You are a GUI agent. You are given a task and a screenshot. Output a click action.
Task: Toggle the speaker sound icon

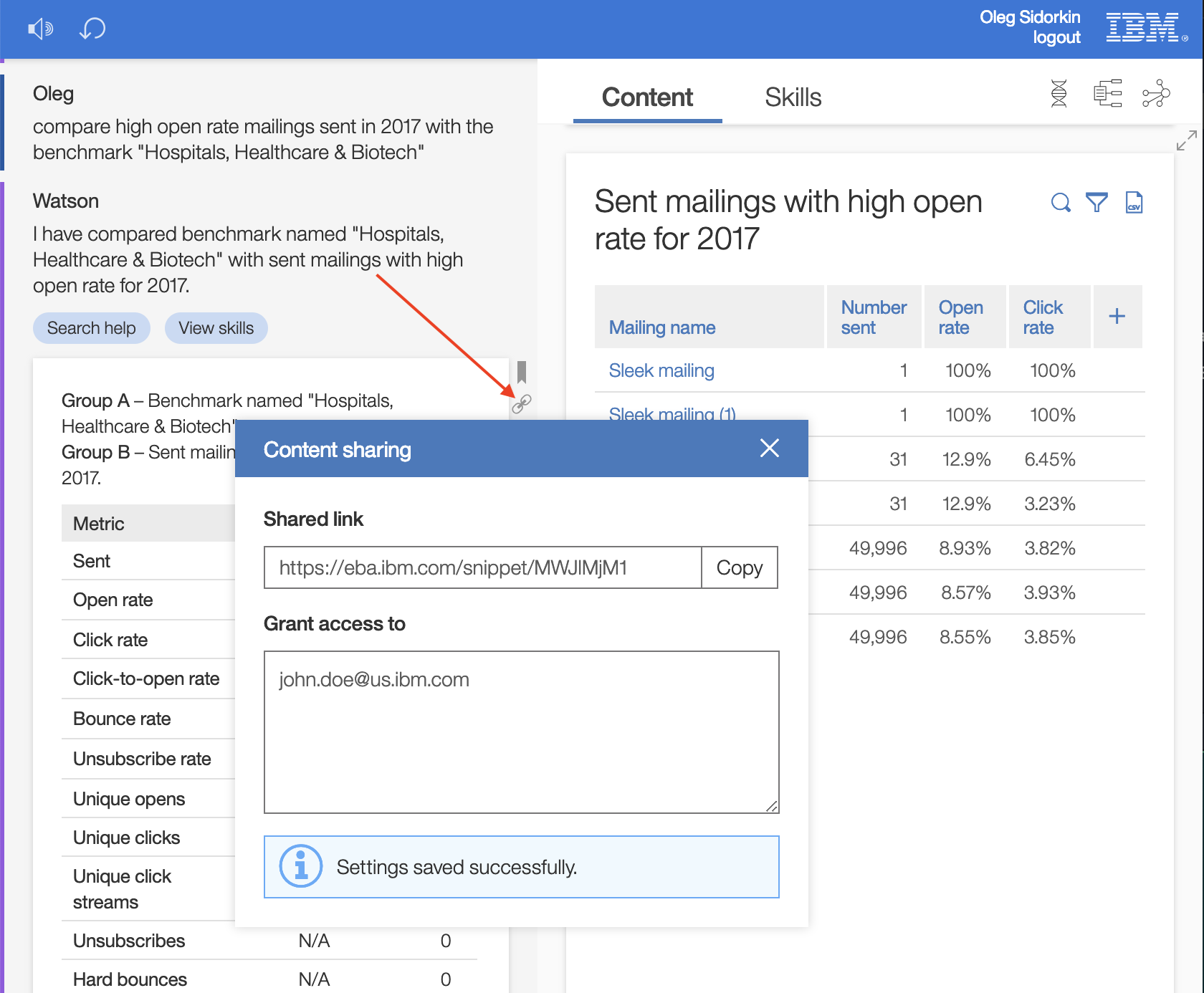pyautogui.click(x=40, y=29)
